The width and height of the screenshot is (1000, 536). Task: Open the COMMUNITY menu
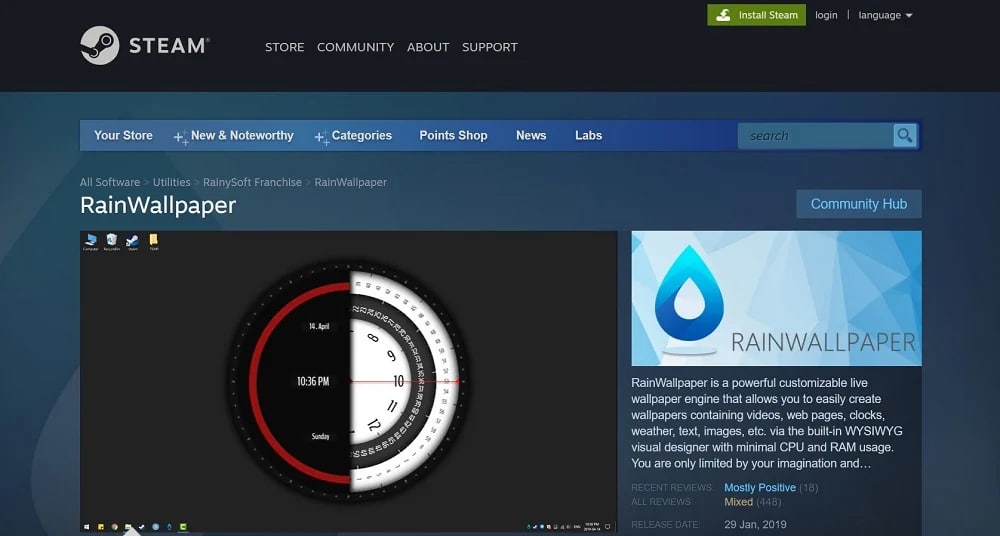pyautogui.click(x=355, y=47)
